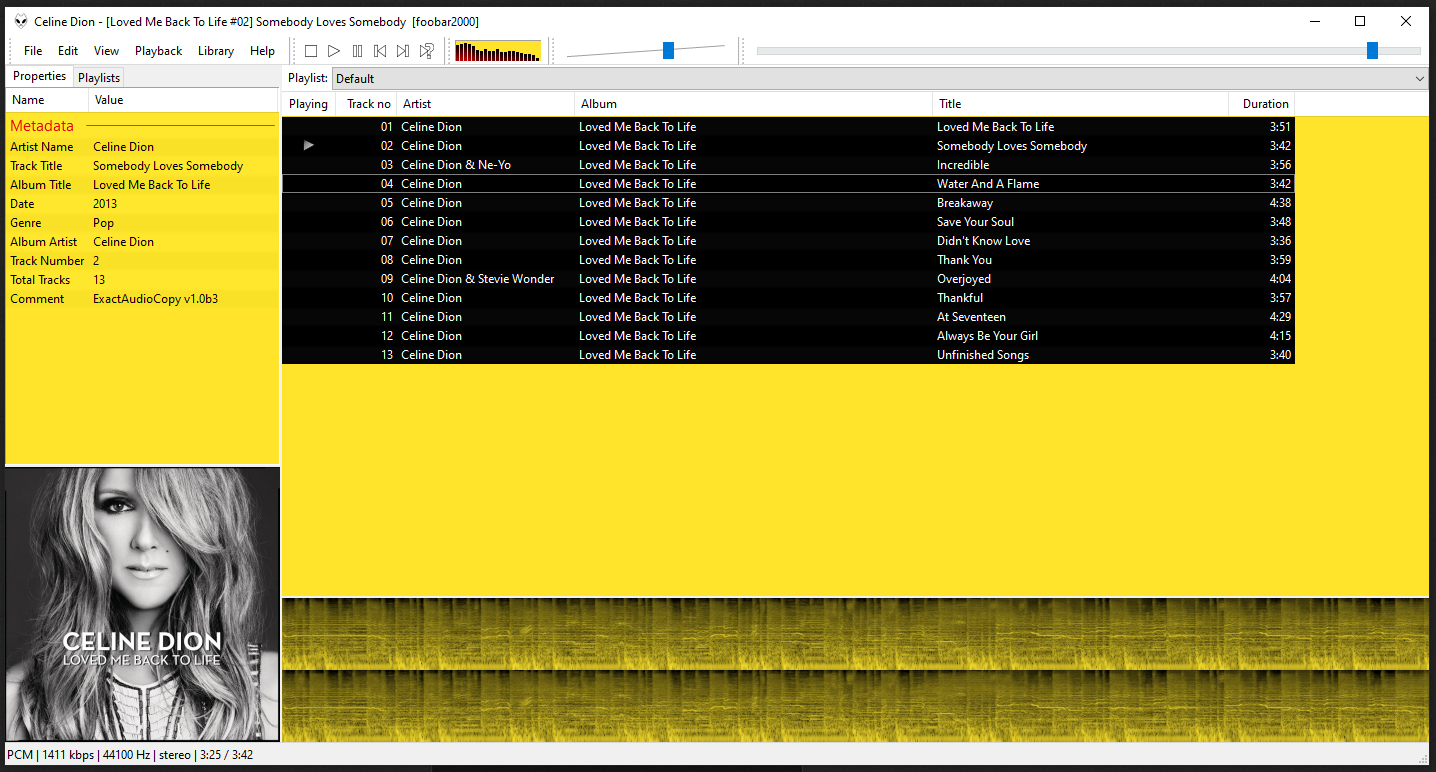Select Always Be Your Girl track
Image resolution: width=1436 pixels, height=772 pixels.
click(788, 336)
